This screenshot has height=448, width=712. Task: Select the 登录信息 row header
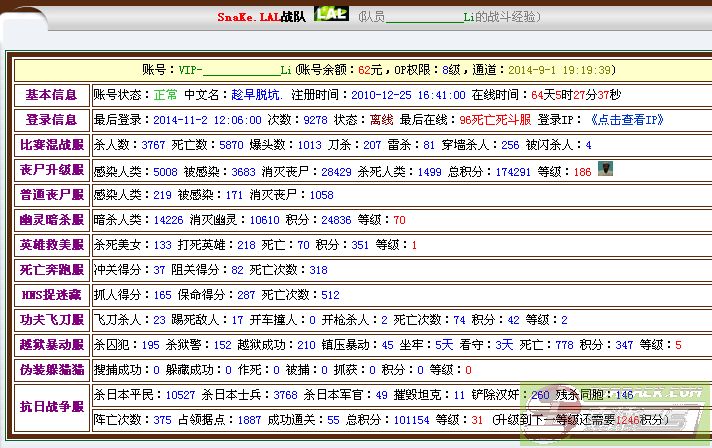pos(50,120)
